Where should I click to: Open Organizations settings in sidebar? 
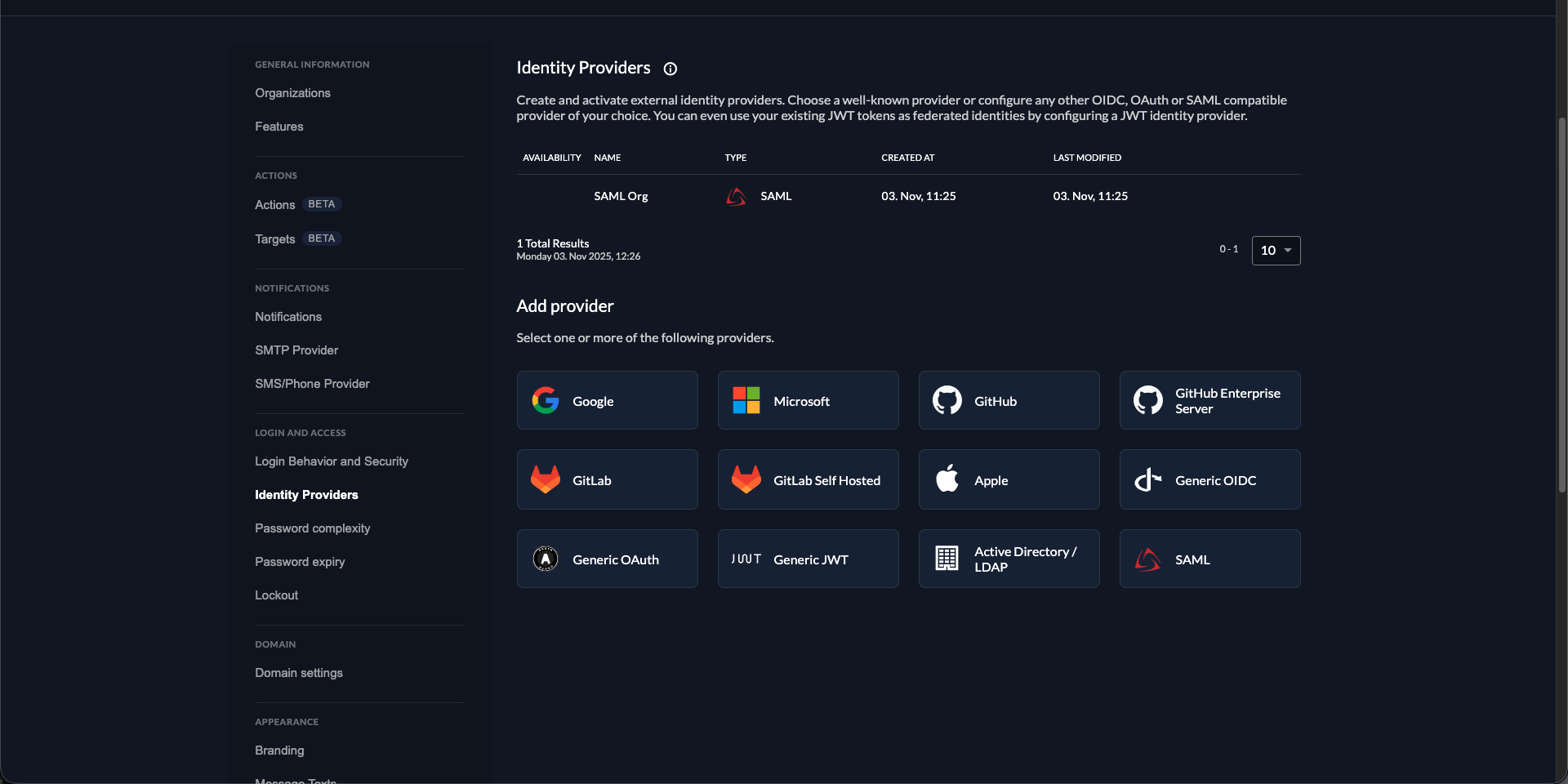click(x=292, y=93)
